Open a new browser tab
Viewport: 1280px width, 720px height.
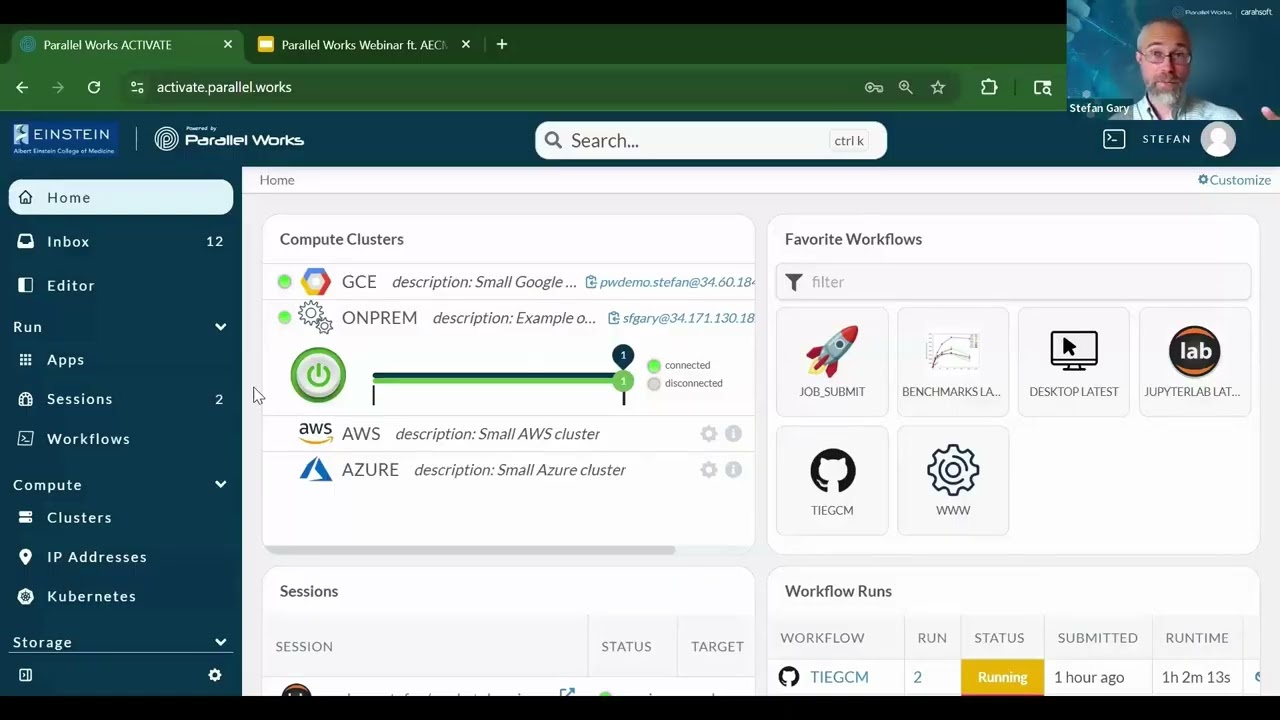pos(502,44)
